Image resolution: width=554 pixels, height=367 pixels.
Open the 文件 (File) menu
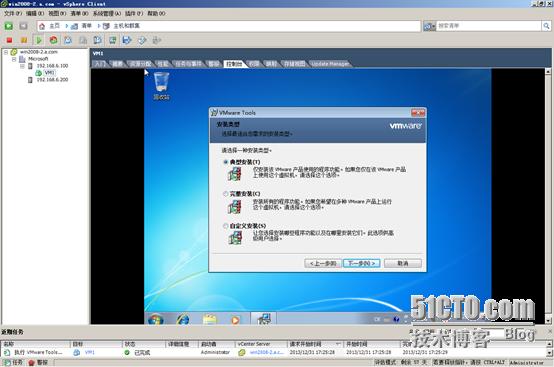13,13
